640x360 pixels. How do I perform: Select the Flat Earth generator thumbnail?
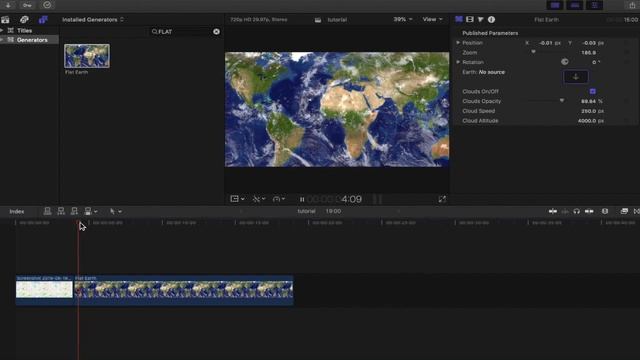(x=87, y=56)
